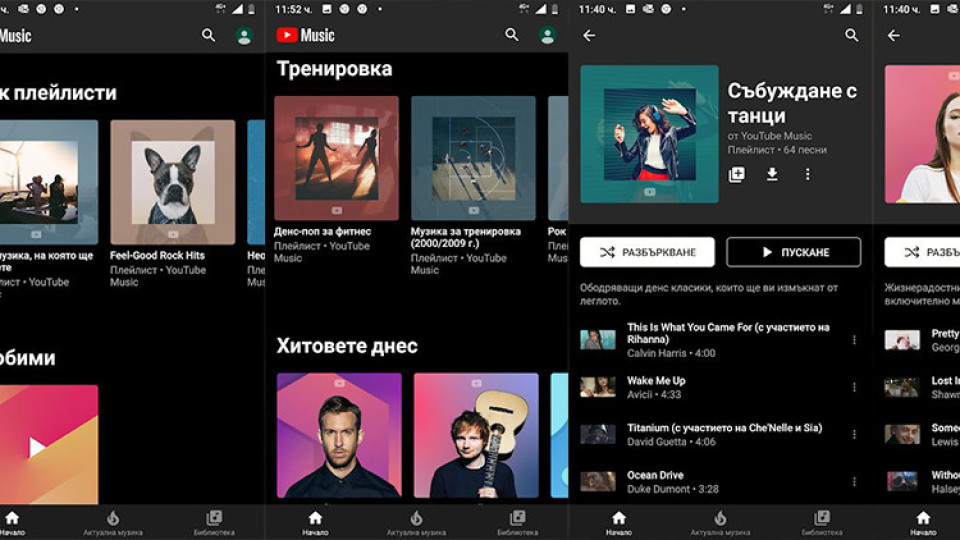Open options for Titanium song row
Image resolution: width=960 pixels, height=540 pixels.
854,434
